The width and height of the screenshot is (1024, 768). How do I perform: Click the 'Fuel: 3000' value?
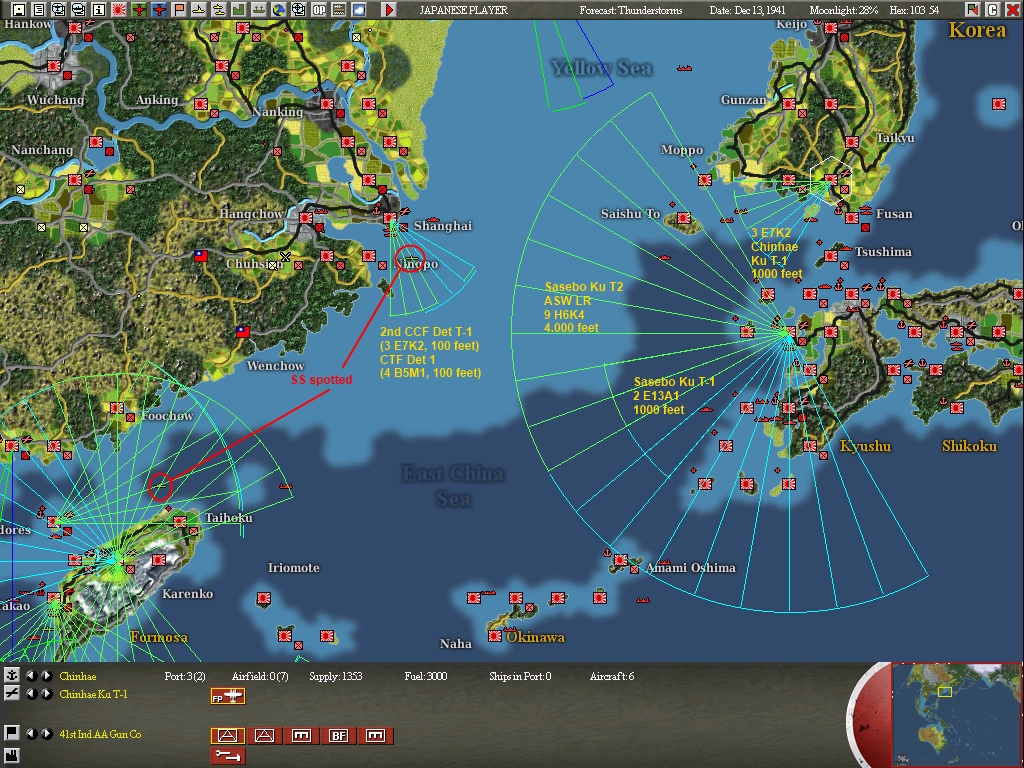pyautogui.click(x=426, y=677)
